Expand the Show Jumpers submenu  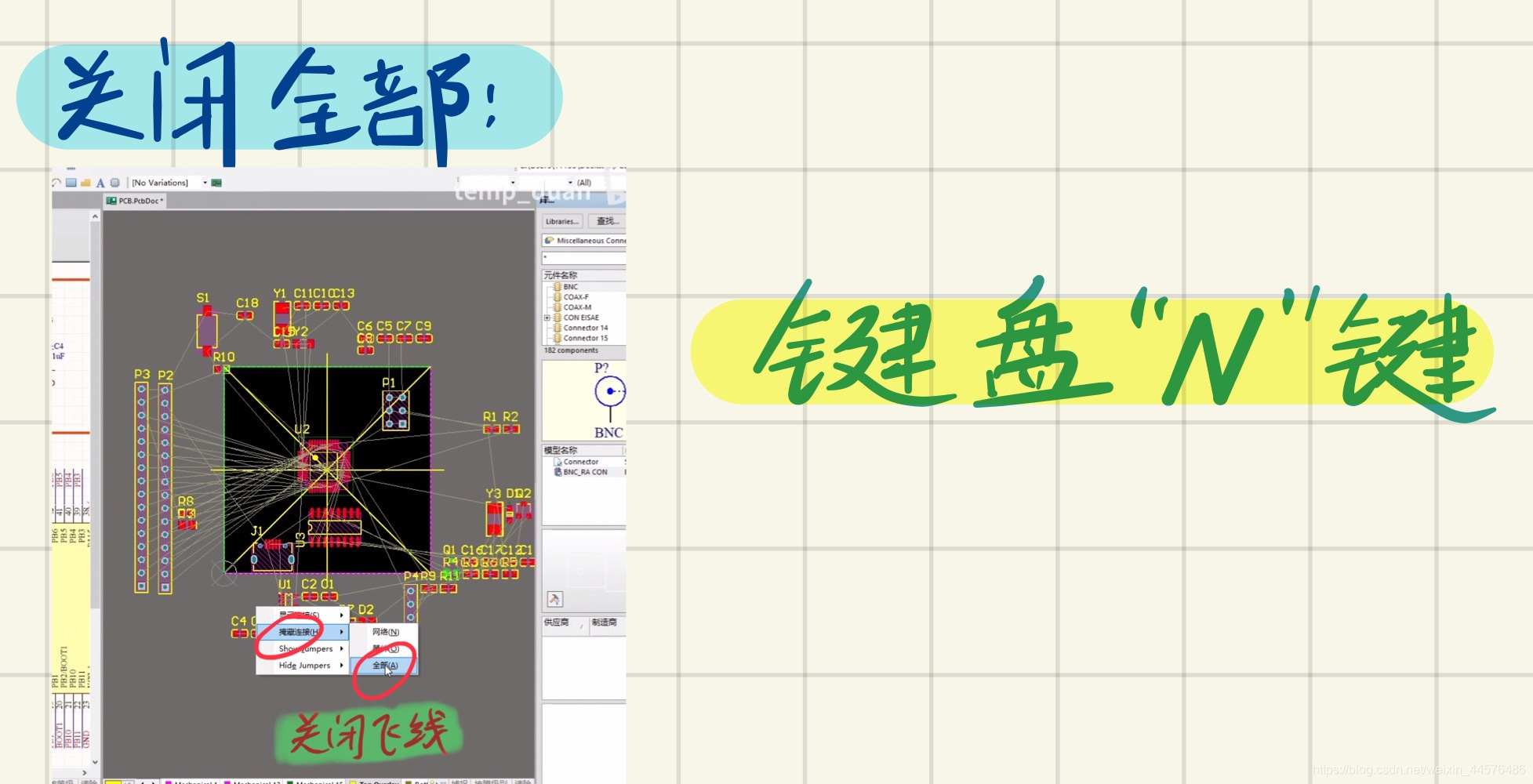(342, 649)
